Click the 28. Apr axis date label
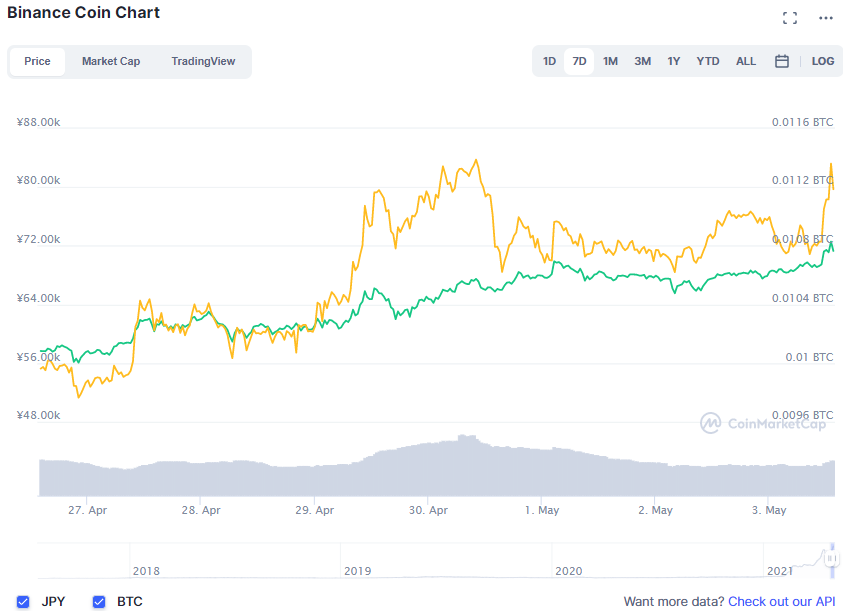Image resolution: width=843 pixels, height=616 pixels. pyautogui.click(x=201, y=510)
